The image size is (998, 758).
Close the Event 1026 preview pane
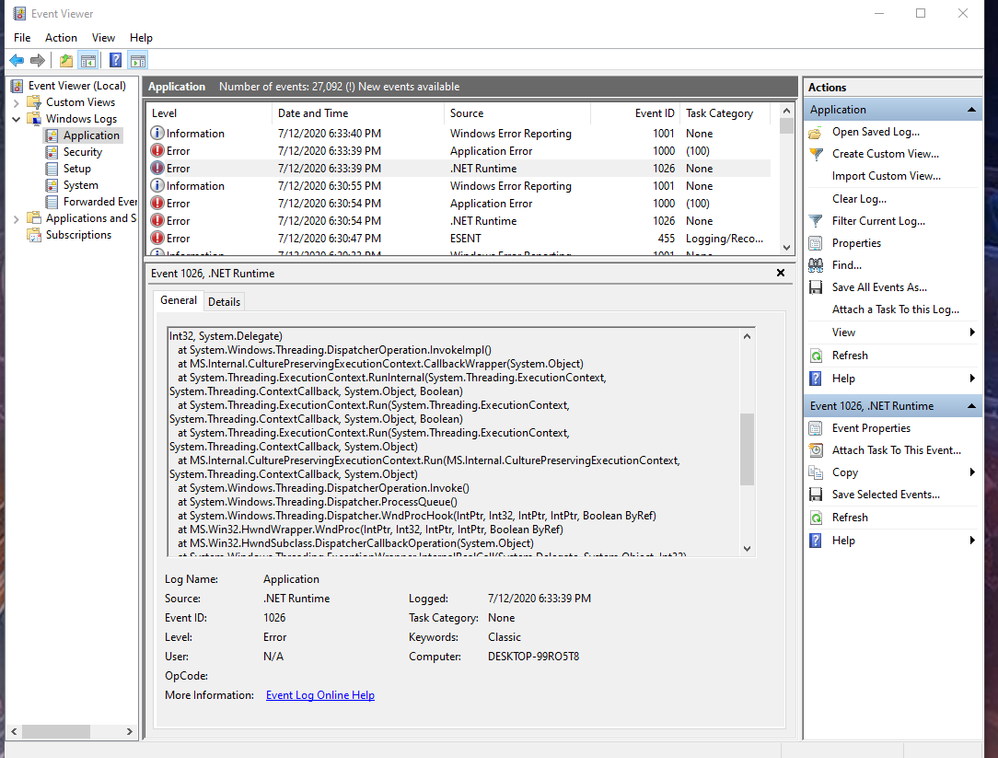pos(780,272)
